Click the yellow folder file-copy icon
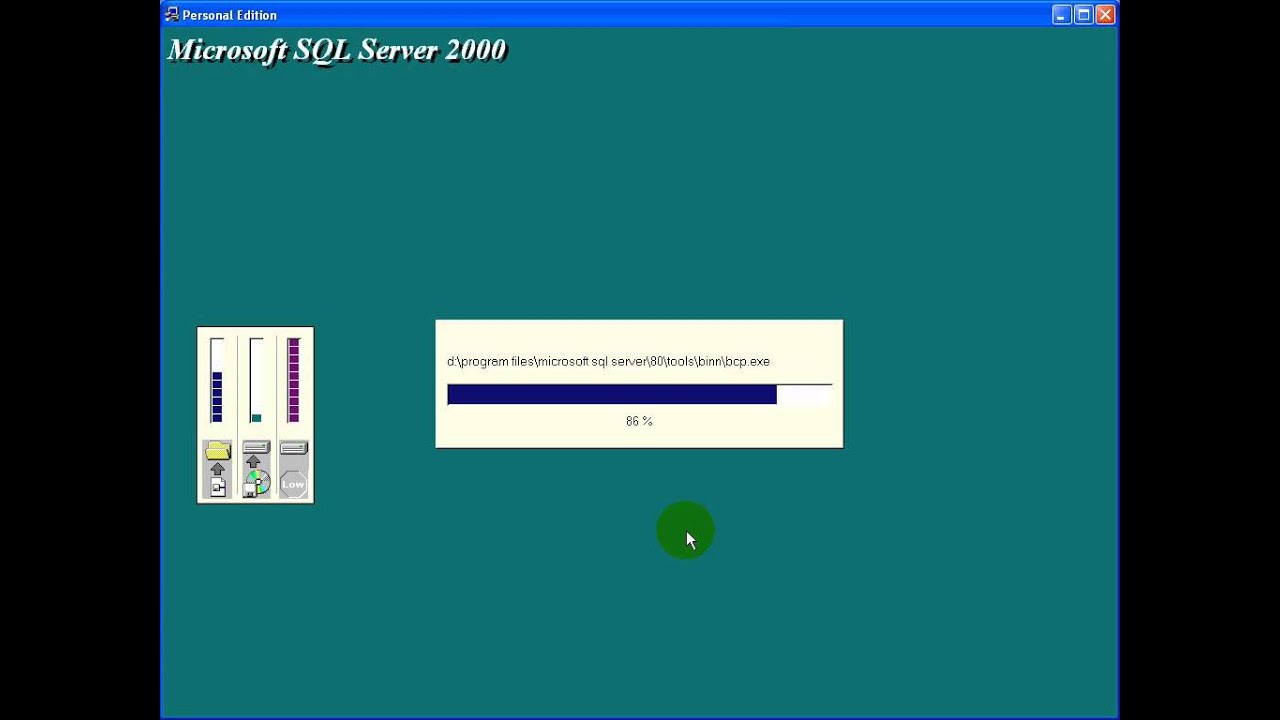Image resolution: width=1280 pixels, height=720 pixels. [218, 452]
